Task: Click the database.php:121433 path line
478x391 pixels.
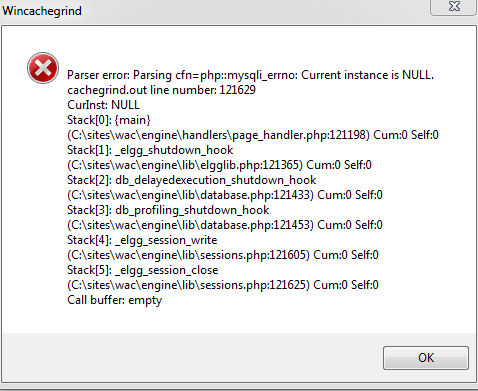Action: point(225,195)
